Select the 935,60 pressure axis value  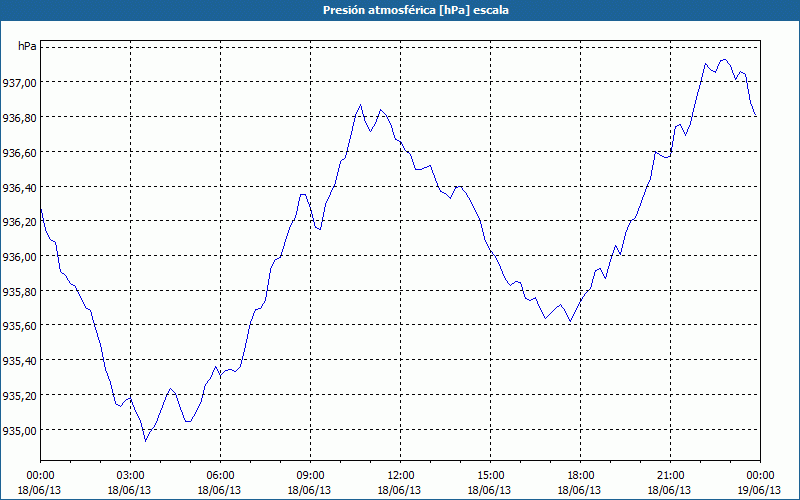click(19, 326)
